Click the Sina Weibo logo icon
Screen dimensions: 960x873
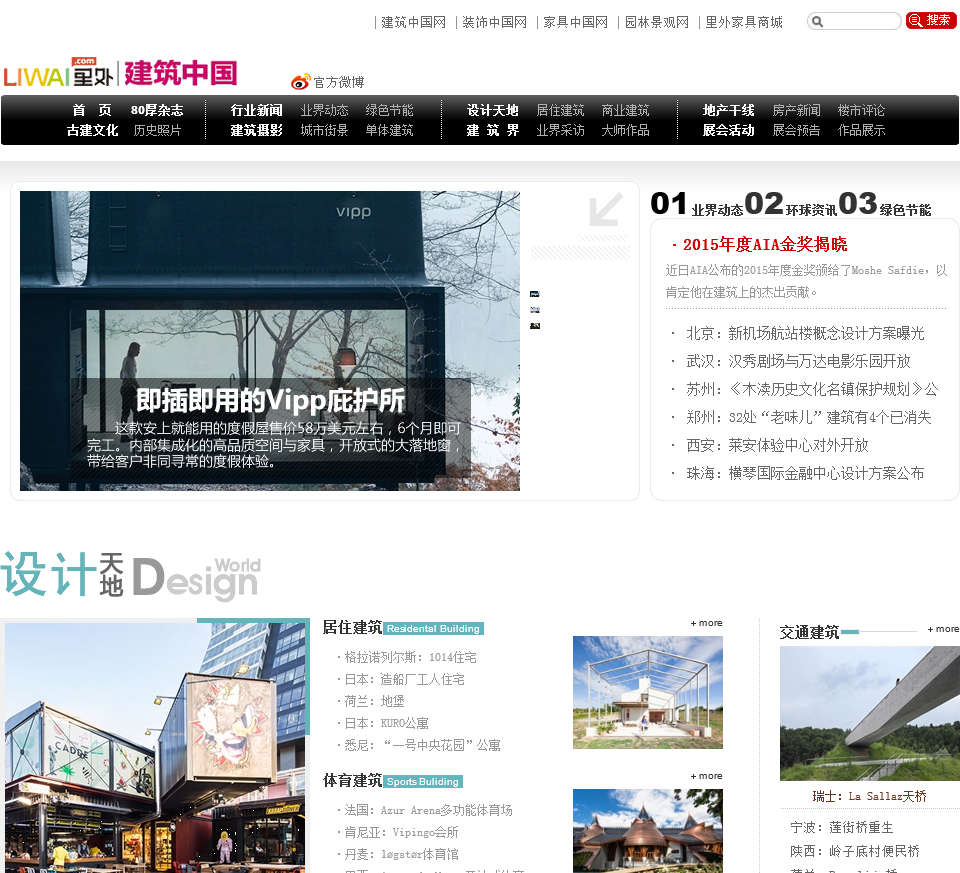301,82
